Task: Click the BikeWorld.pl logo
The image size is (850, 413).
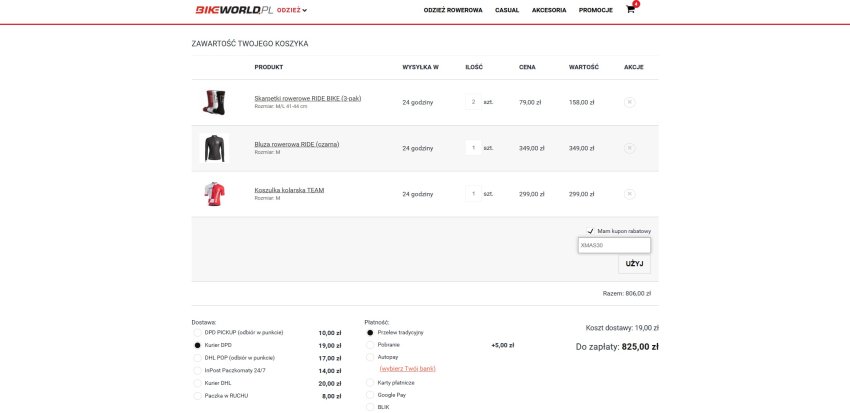Action: pos(234,10)
